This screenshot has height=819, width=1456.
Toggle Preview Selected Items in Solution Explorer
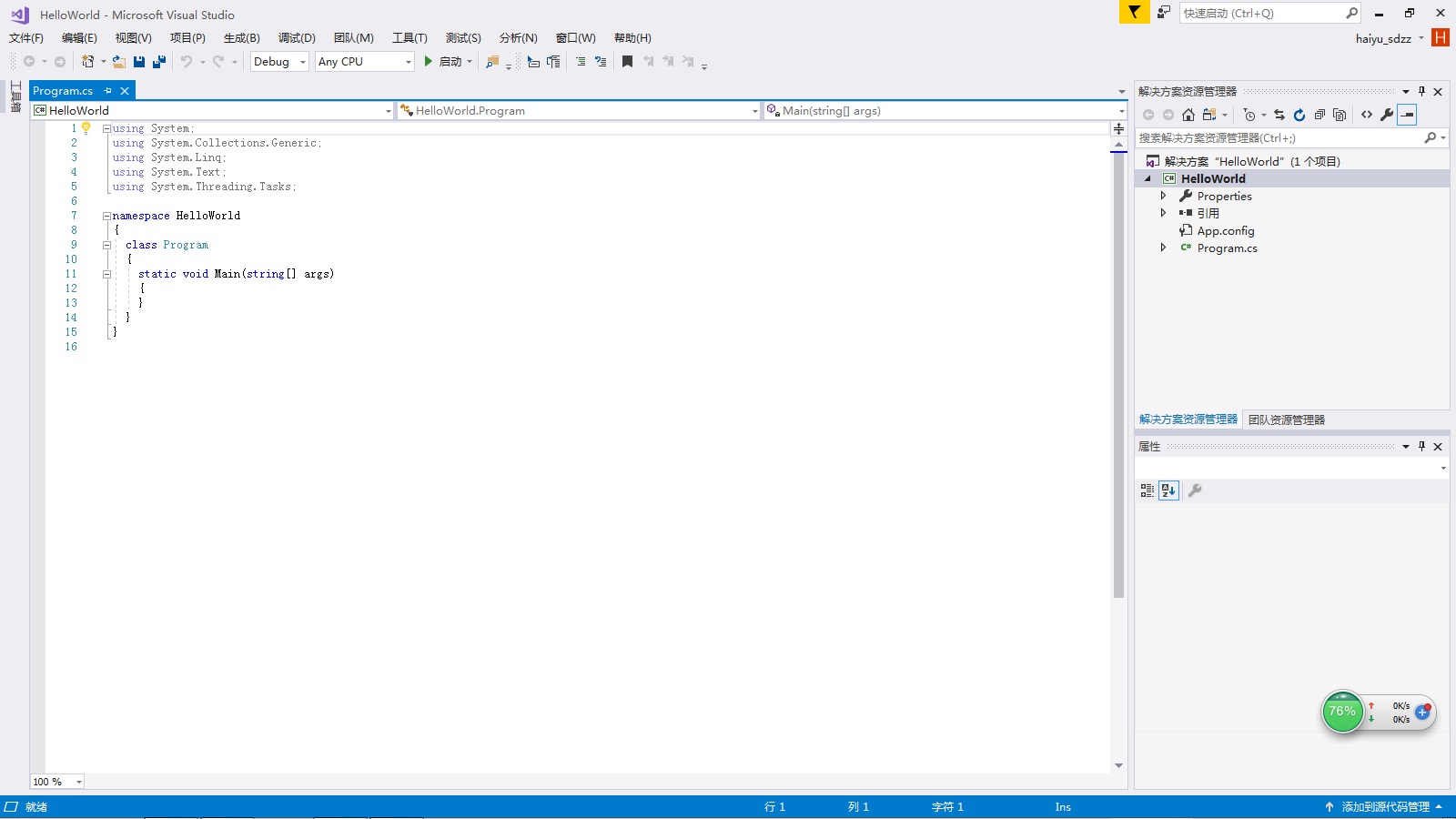pos(1408,115)
